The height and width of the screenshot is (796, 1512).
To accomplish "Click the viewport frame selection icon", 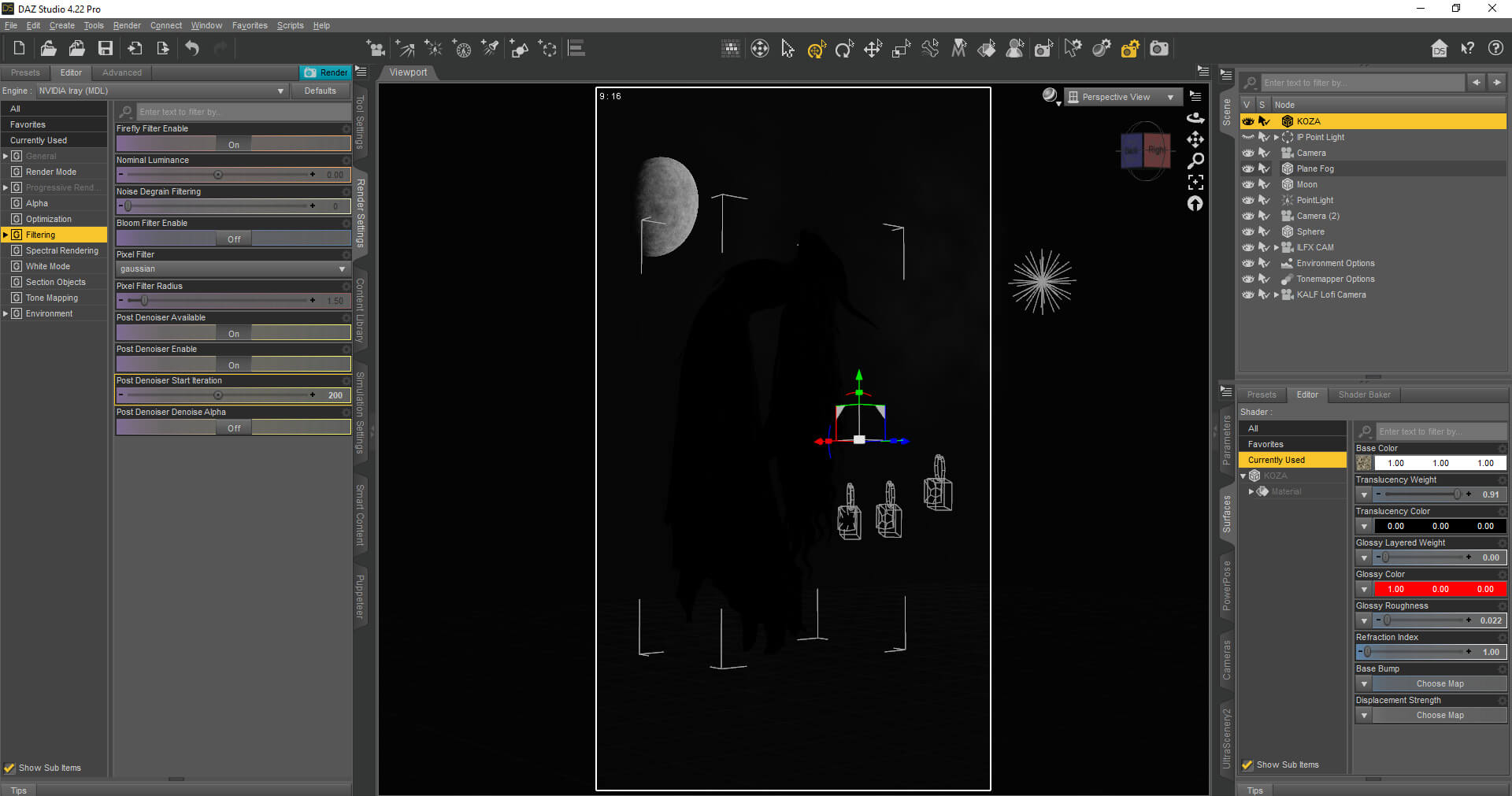I will point(1195,183).
